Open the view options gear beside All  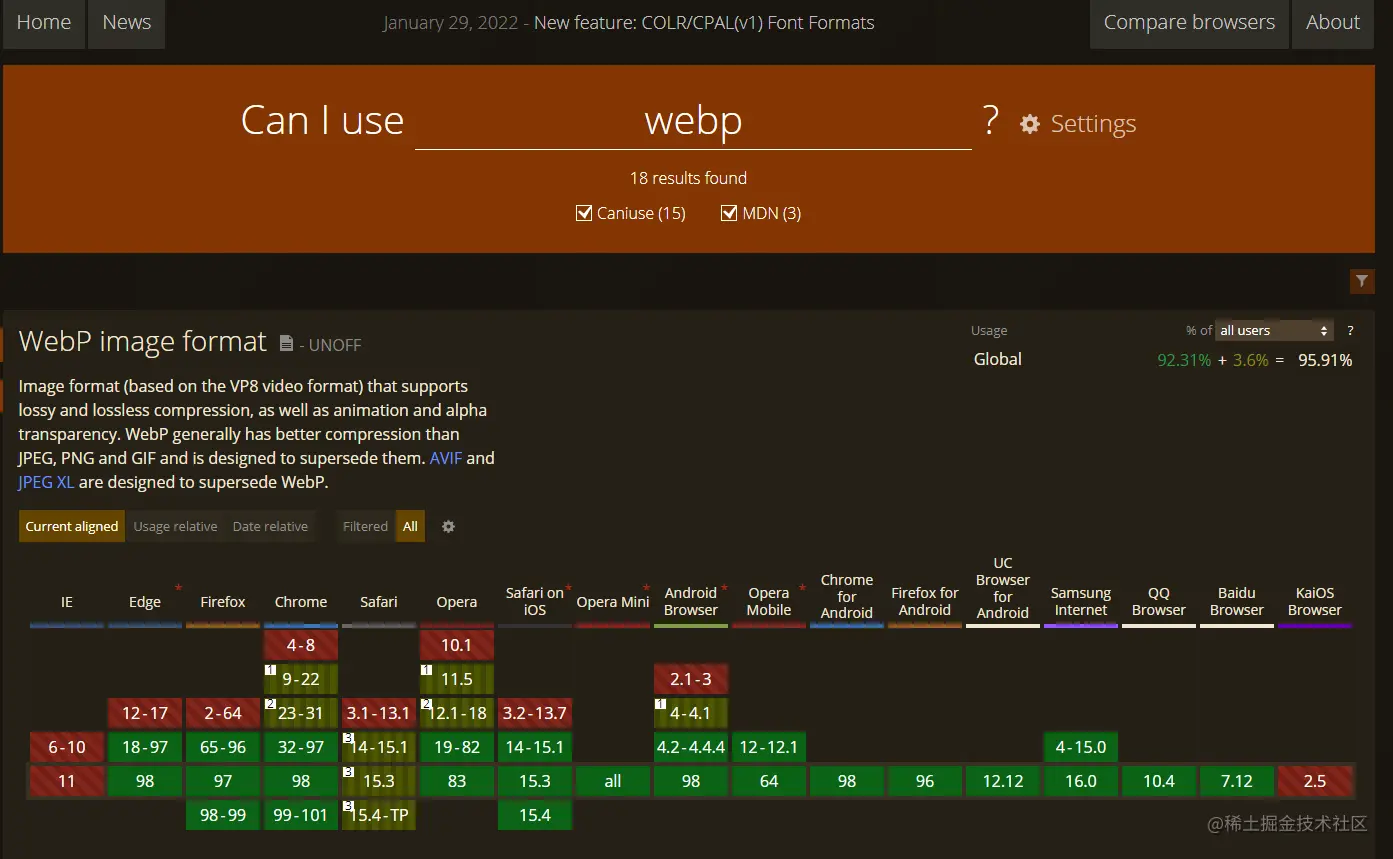click(448, 526)
